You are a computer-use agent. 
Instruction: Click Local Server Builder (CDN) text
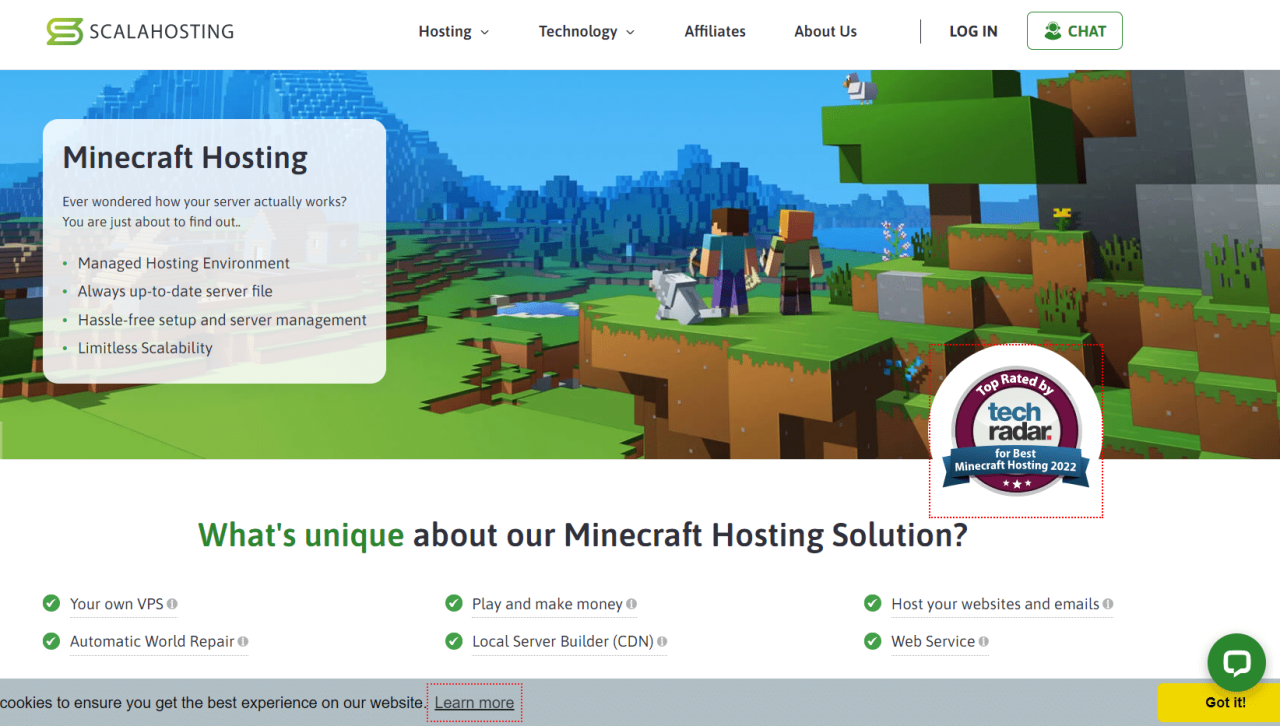tap(563, 642)
